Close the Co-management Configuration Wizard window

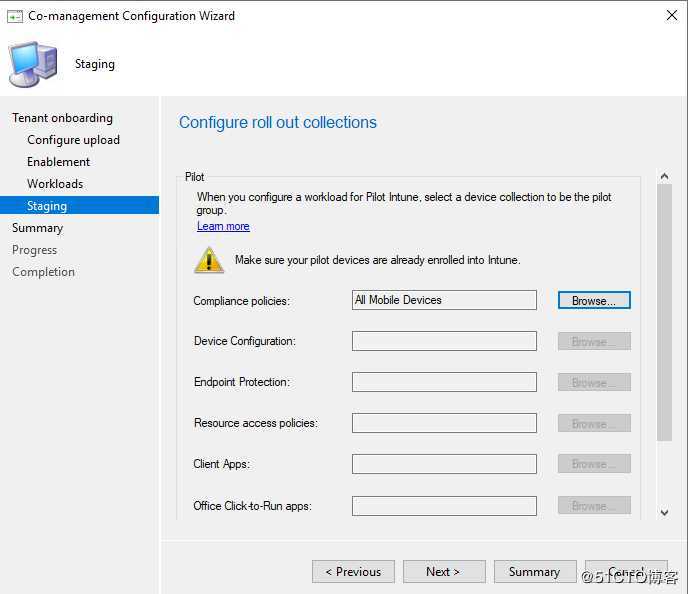pos(671,15)
